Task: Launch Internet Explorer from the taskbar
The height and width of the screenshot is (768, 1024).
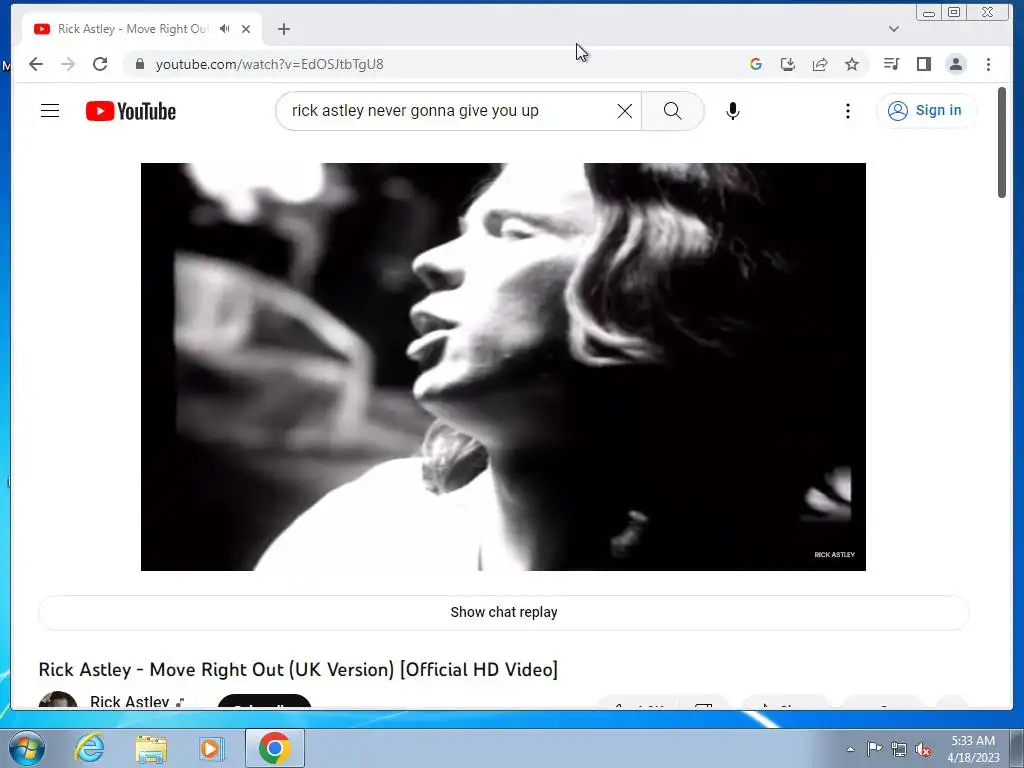Action: [89, 748]
